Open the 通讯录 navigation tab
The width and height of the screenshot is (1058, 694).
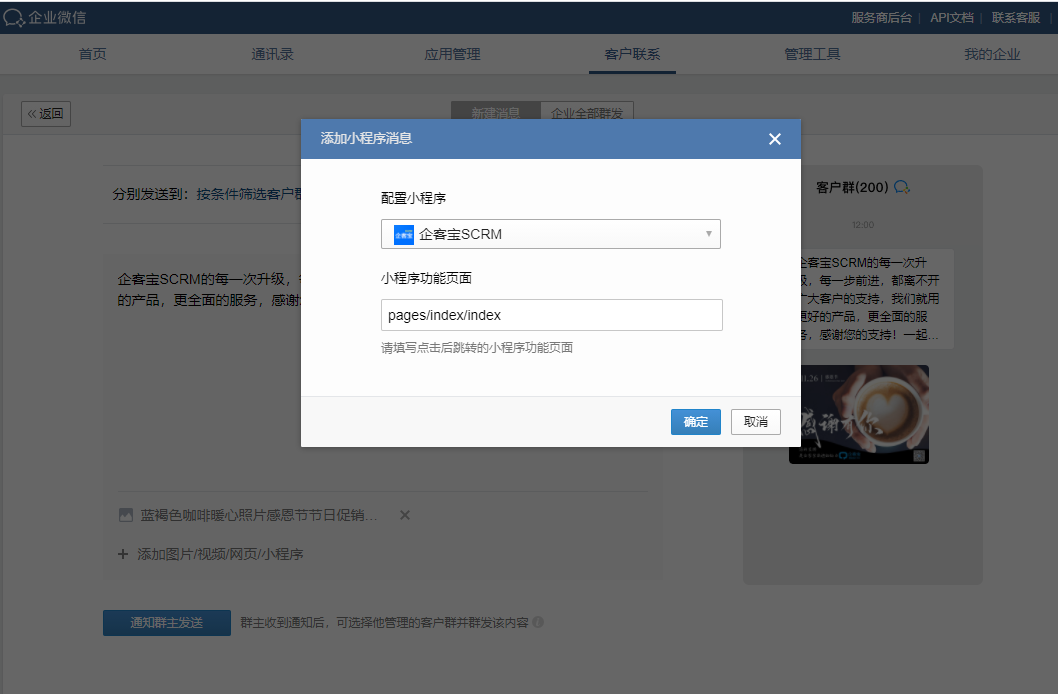[273, 54]
